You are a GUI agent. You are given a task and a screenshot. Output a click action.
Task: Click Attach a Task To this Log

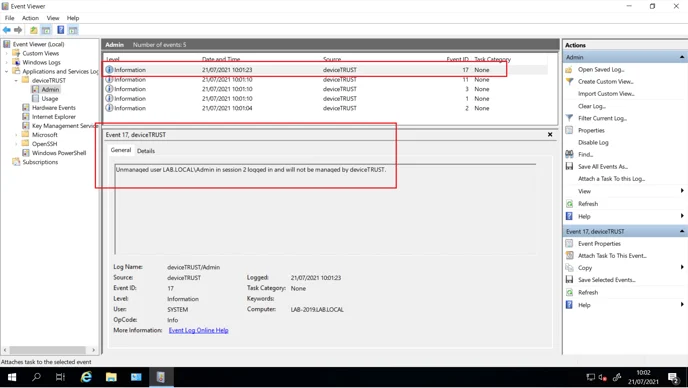coord(611,179)
